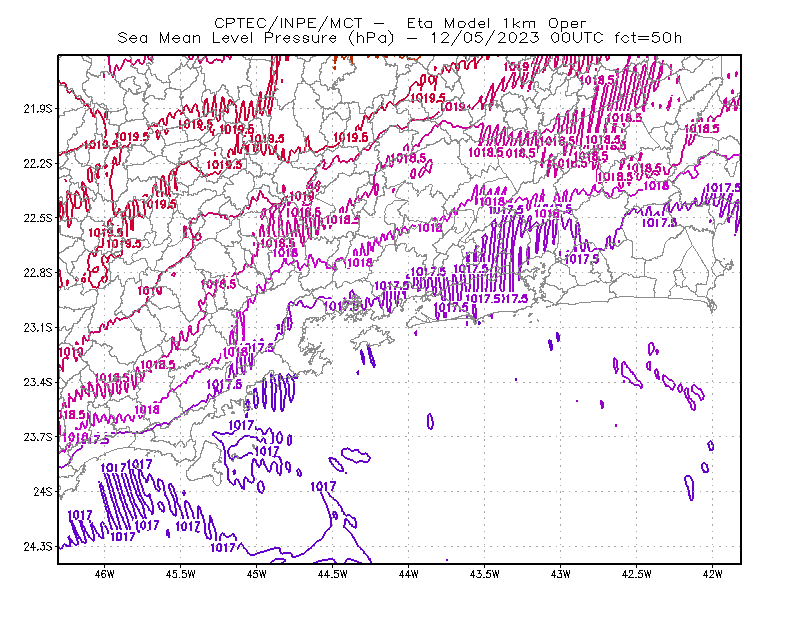
Task: Click the 'Eta Model 1km Oper' title text
Action: point(496,23)
